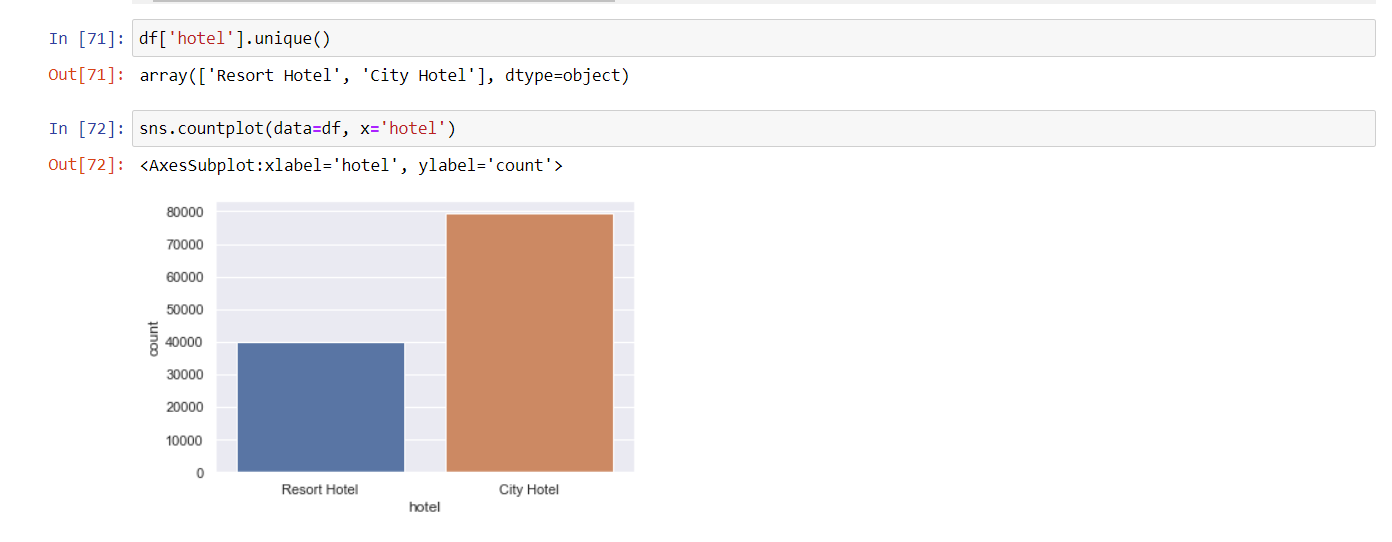
Task: Select the AxesSubplot output text
Action: [351, 165]
